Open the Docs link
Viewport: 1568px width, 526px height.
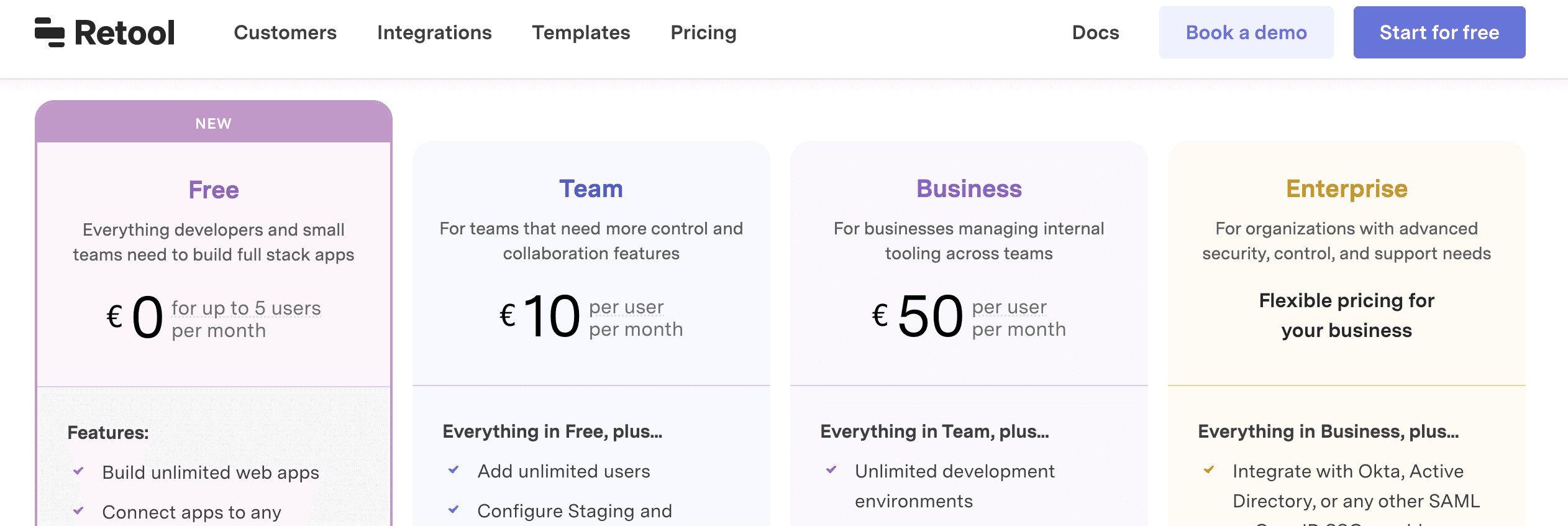pos(1095,32)
